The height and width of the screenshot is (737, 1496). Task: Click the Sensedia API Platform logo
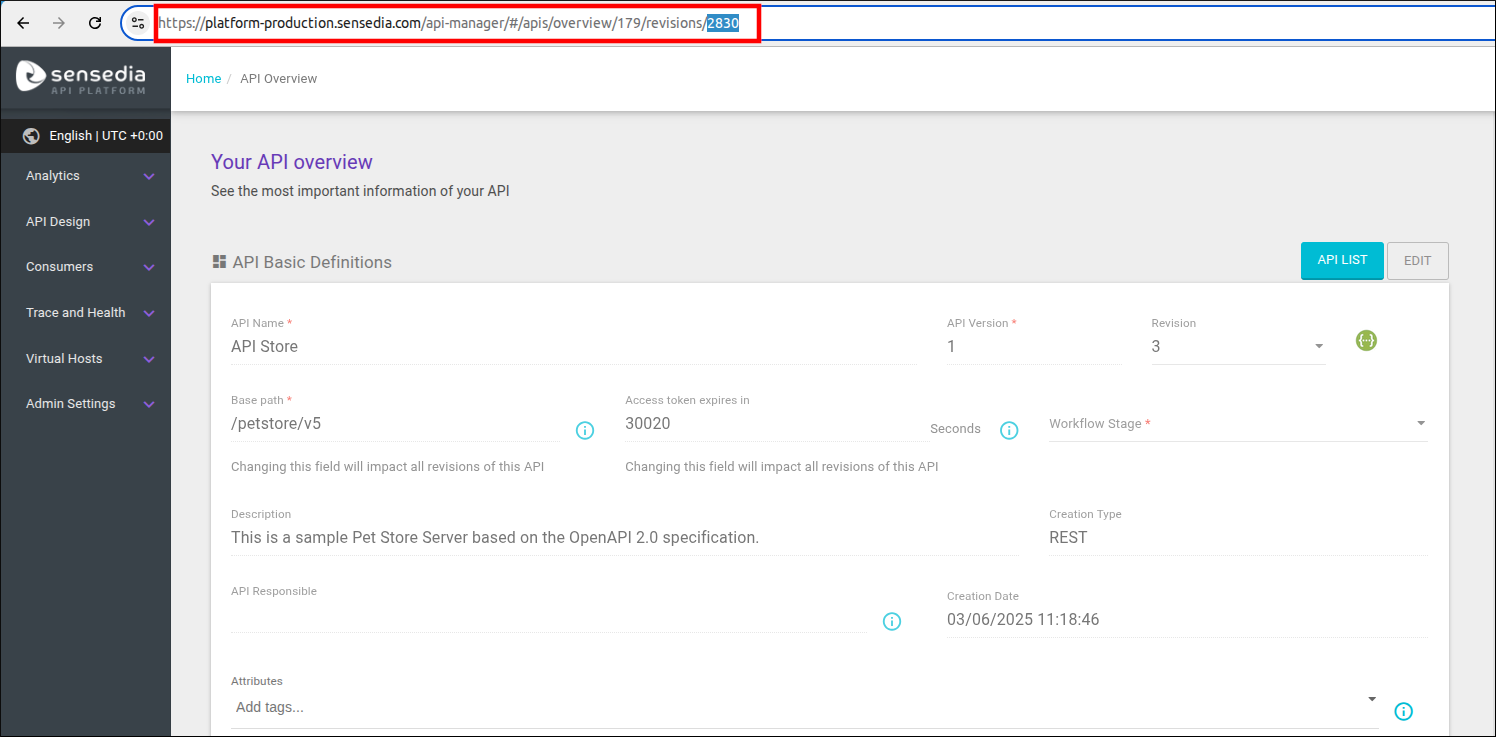(x=85, y=76)
